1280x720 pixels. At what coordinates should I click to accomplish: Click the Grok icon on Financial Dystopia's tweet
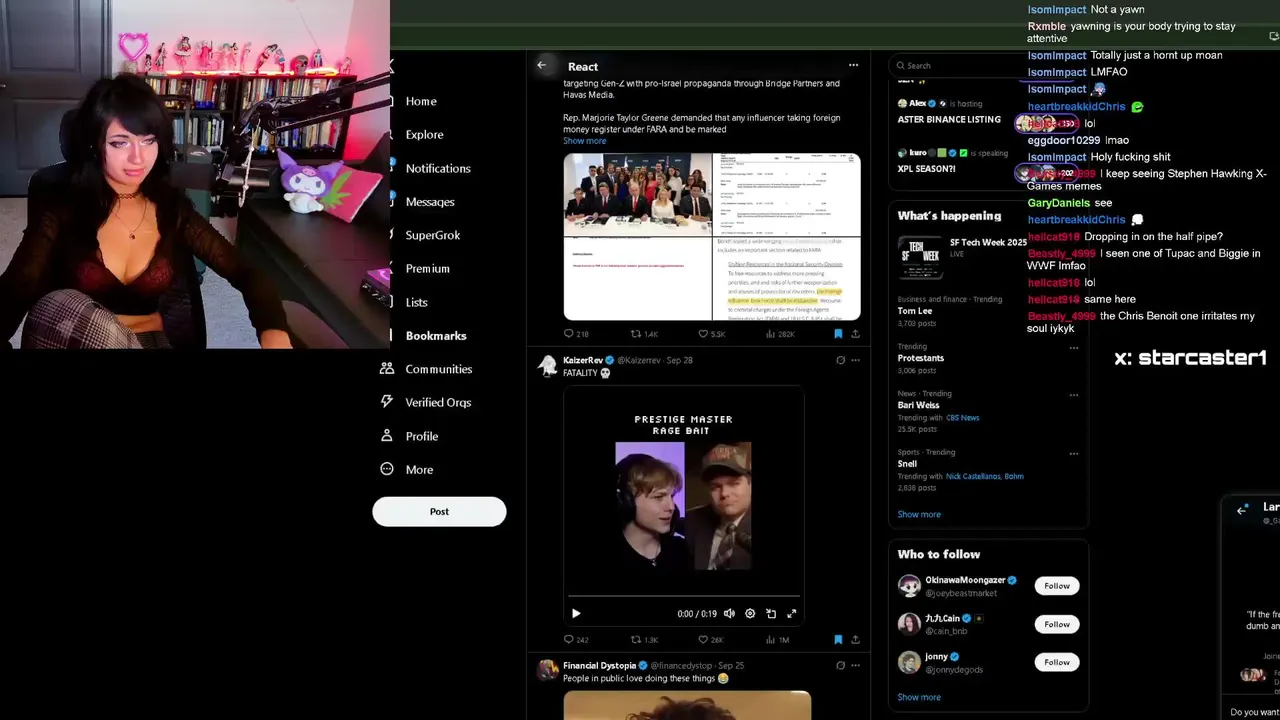pos(840,665)
